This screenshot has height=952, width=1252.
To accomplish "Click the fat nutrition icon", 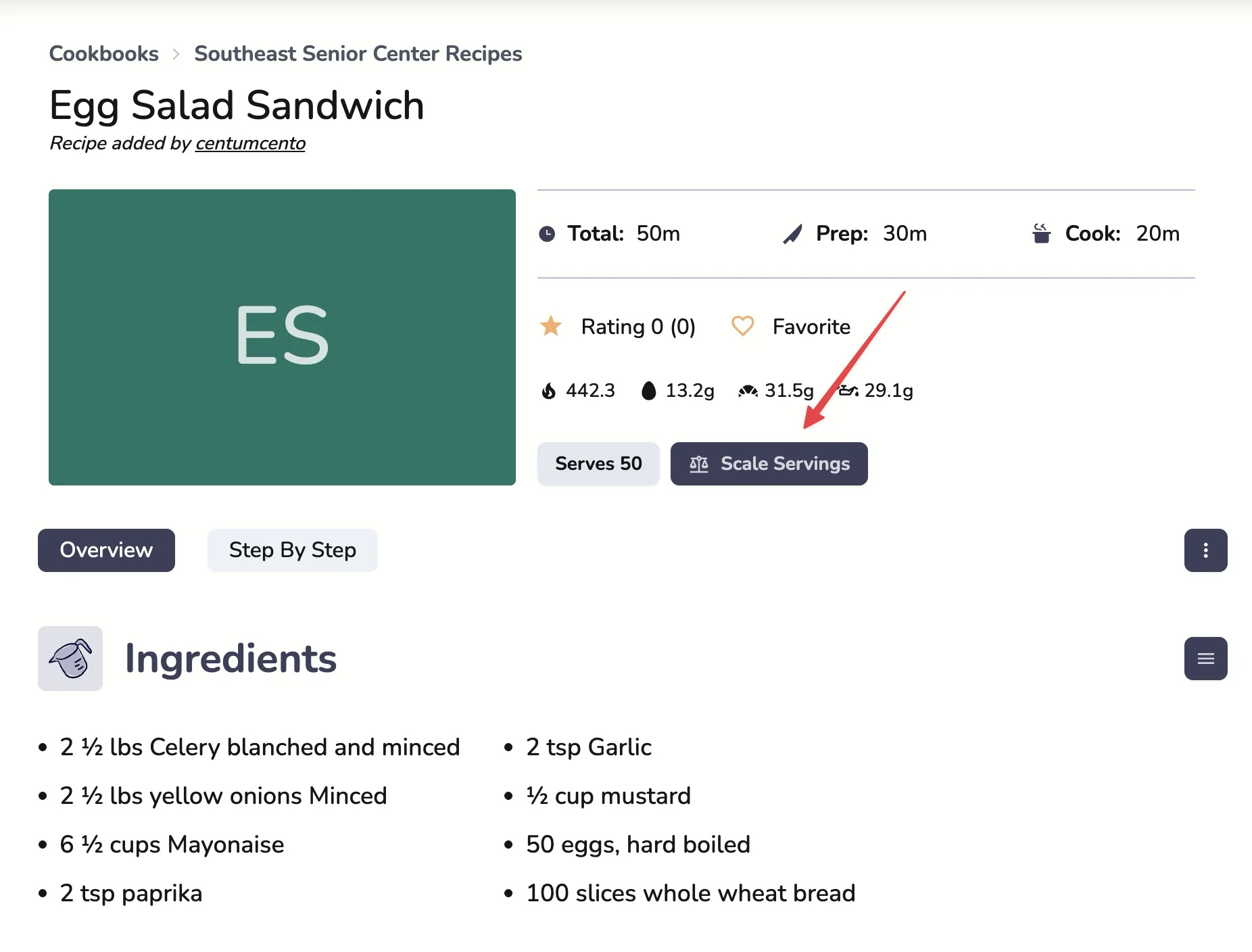I will [x=850, y=390].
